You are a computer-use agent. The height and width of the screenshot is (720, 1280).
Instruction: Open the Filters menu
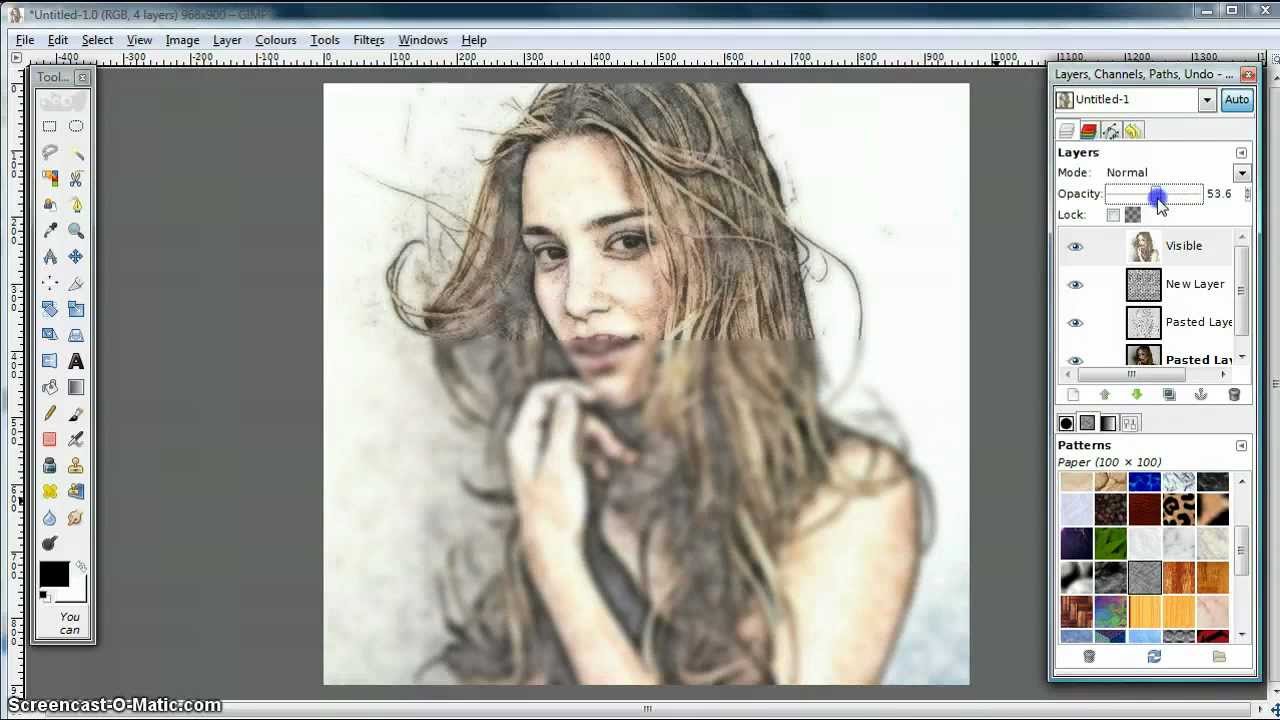(368, 40)
